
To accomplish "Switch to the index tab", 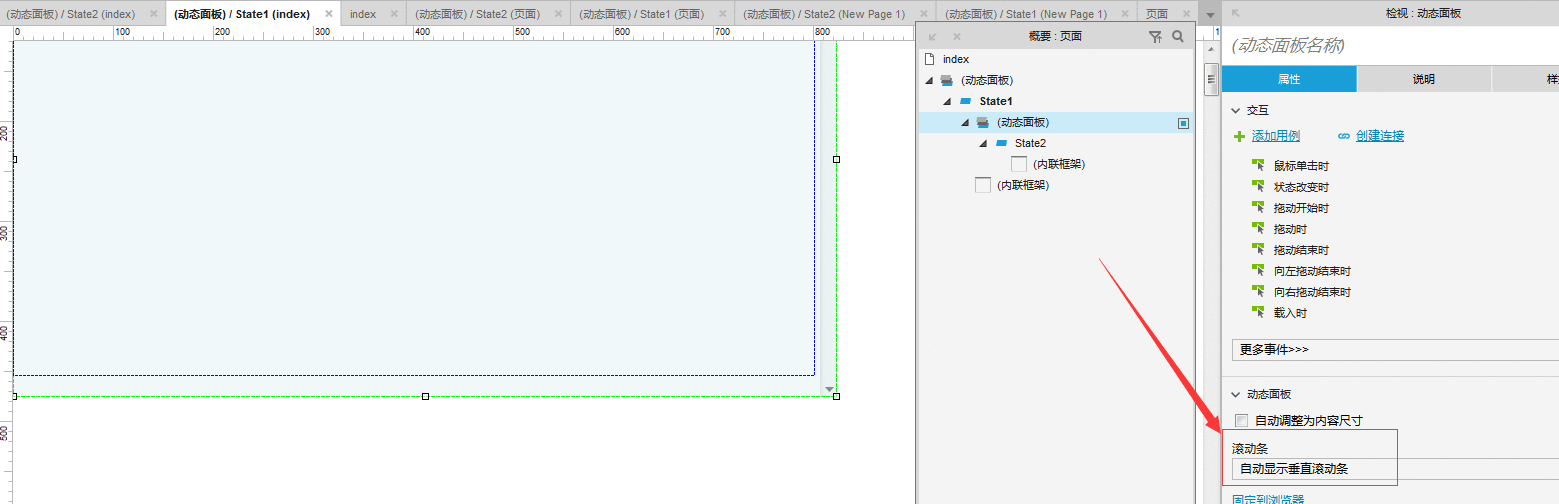I will [x=363, y=14].
